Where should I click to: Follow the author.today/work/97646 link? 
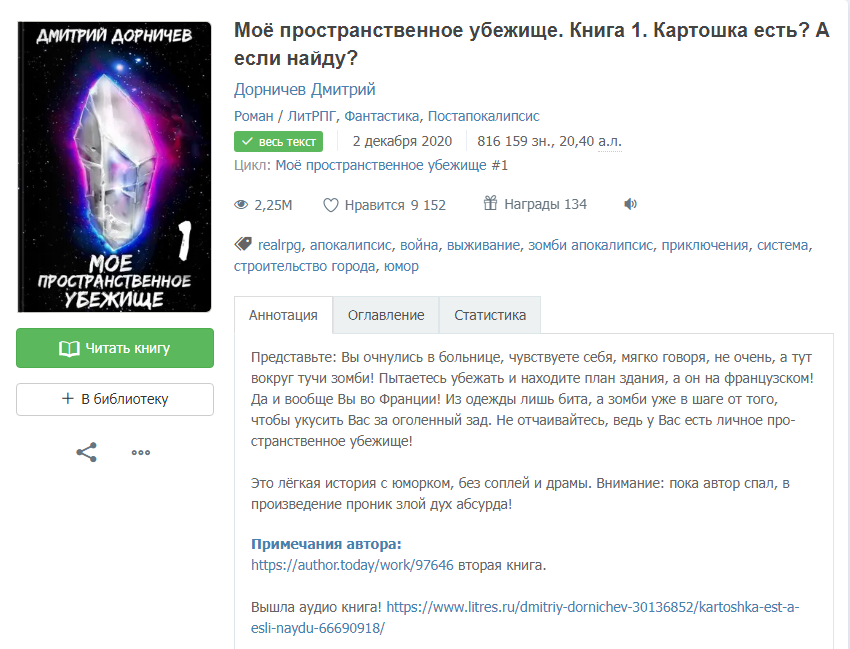click(x=352, y=565)
